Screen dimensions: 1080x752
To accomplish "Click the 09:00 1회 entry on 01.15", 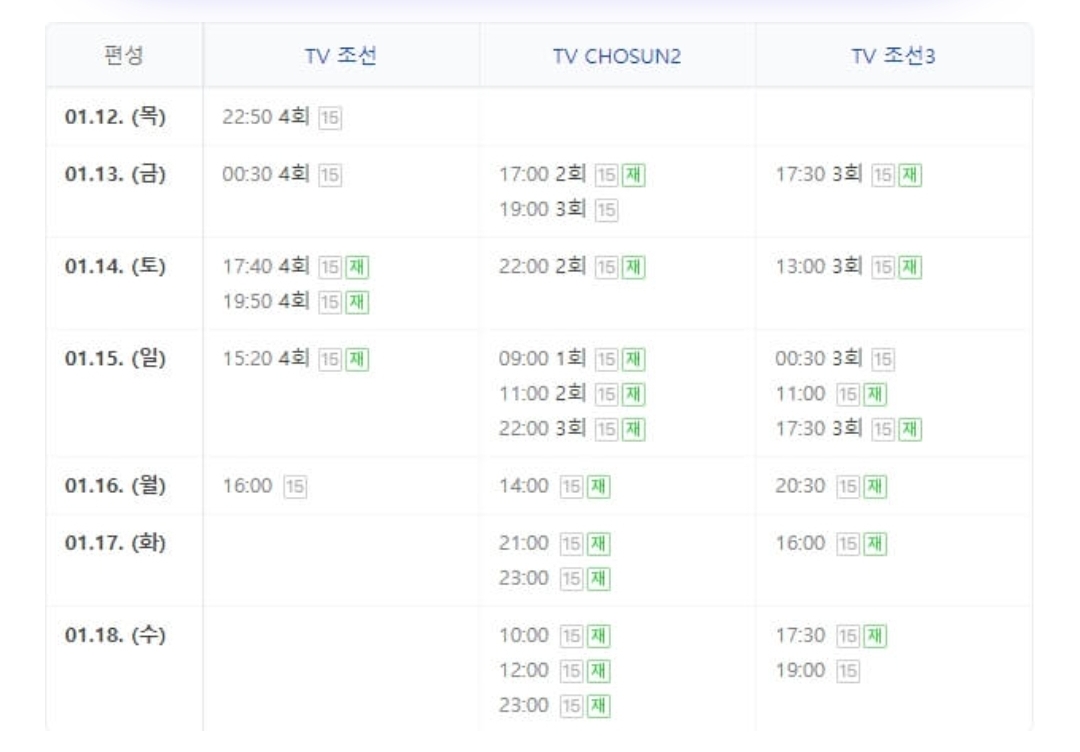I will [x=542, y=358].
